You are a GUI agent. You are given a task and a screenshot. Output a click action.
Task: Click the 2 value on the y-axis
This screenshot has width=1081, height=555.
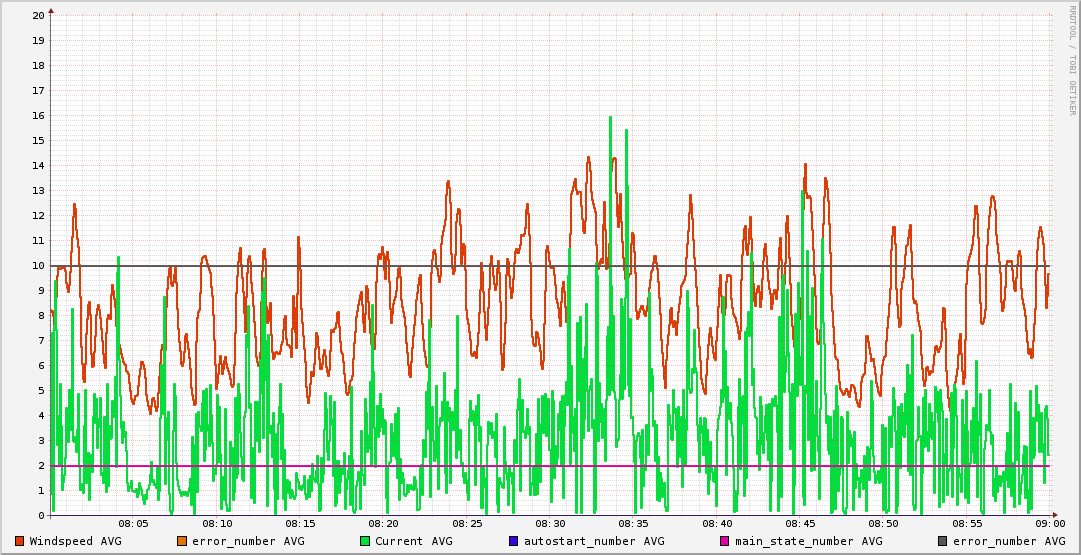point(41,465)
